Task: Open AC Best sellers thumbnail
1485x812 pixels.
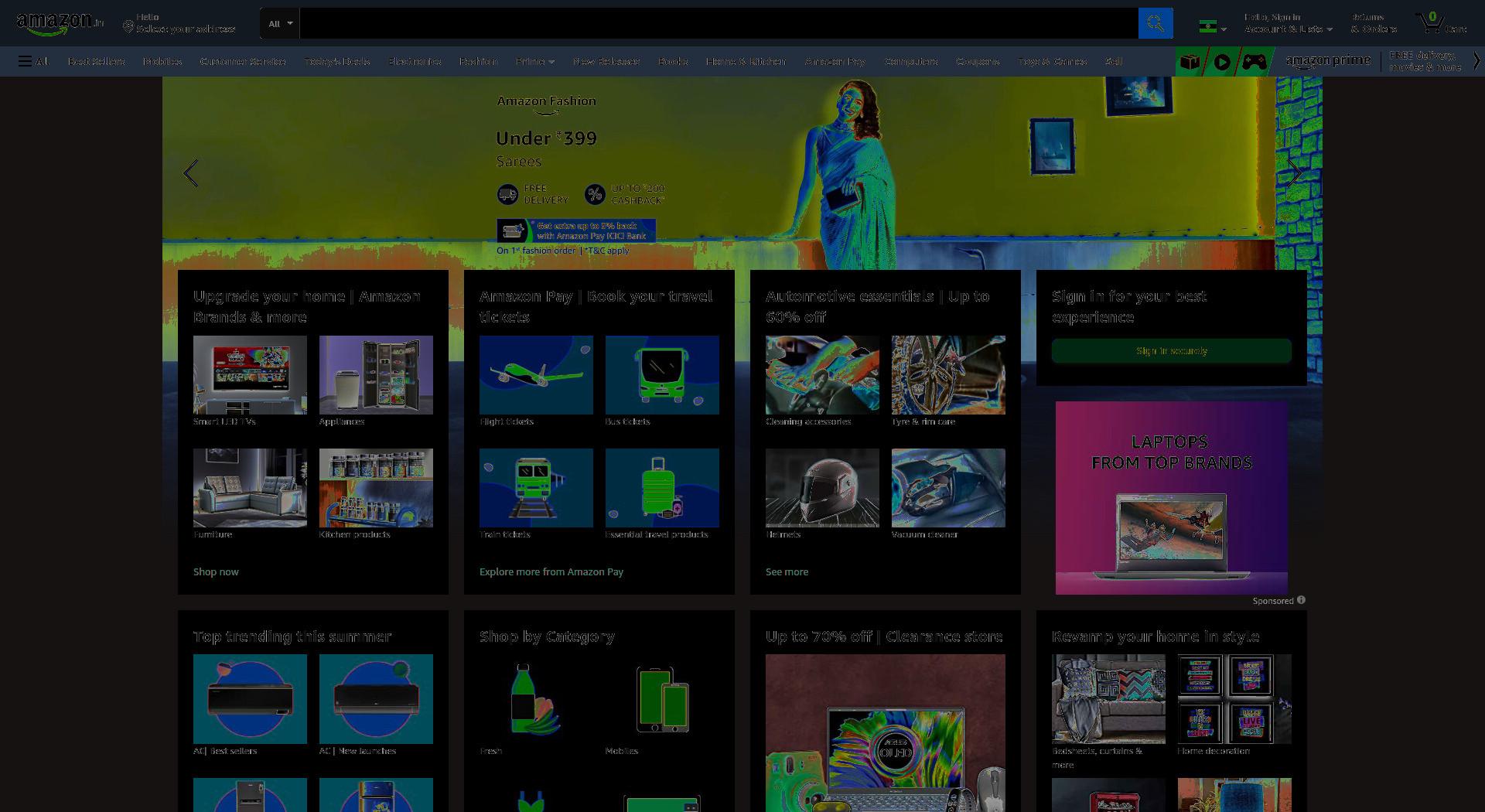Action: pyautogui.click(x=250, y=699)
